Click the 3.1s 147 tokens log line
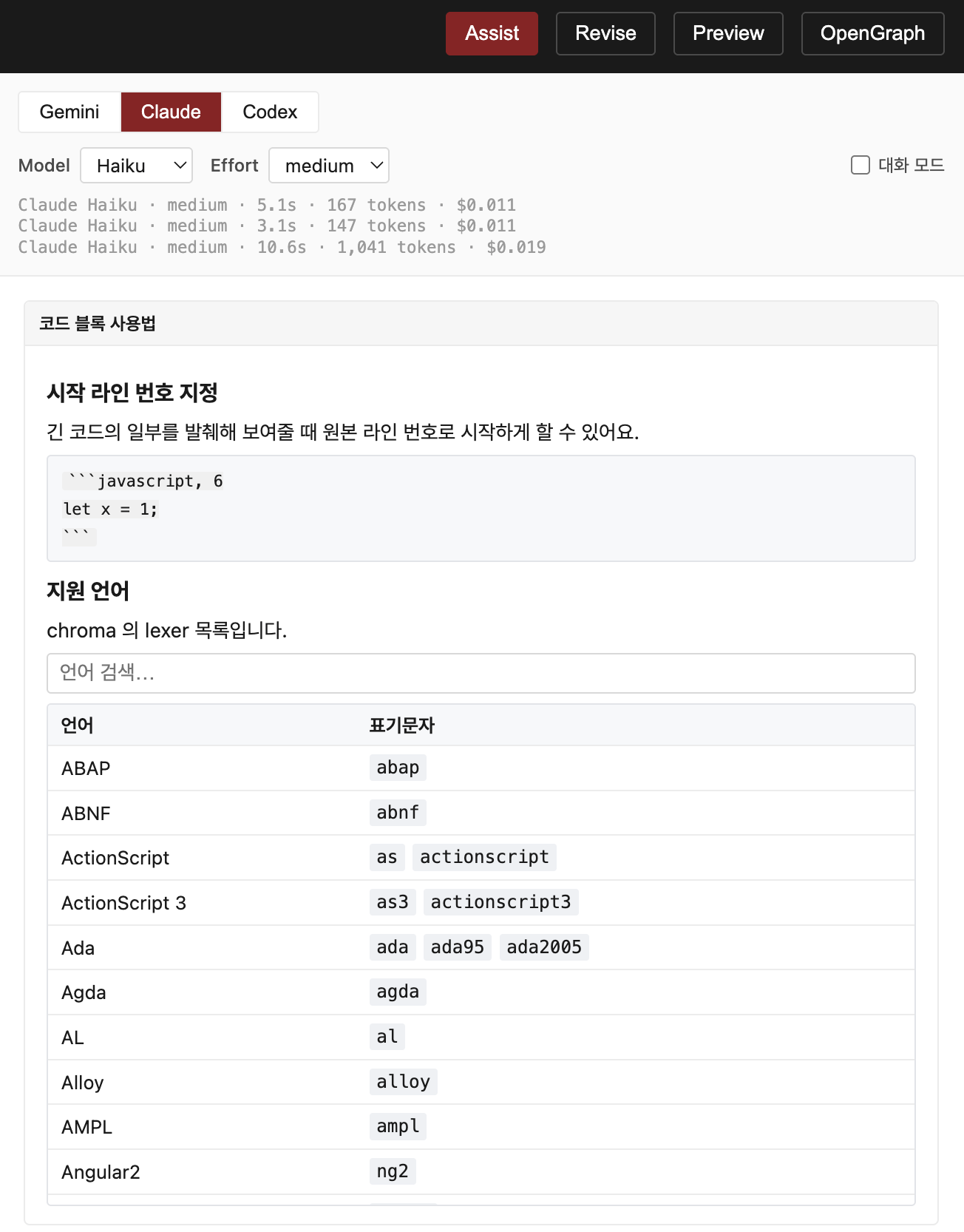964x1232 pixels. (267, 226)
